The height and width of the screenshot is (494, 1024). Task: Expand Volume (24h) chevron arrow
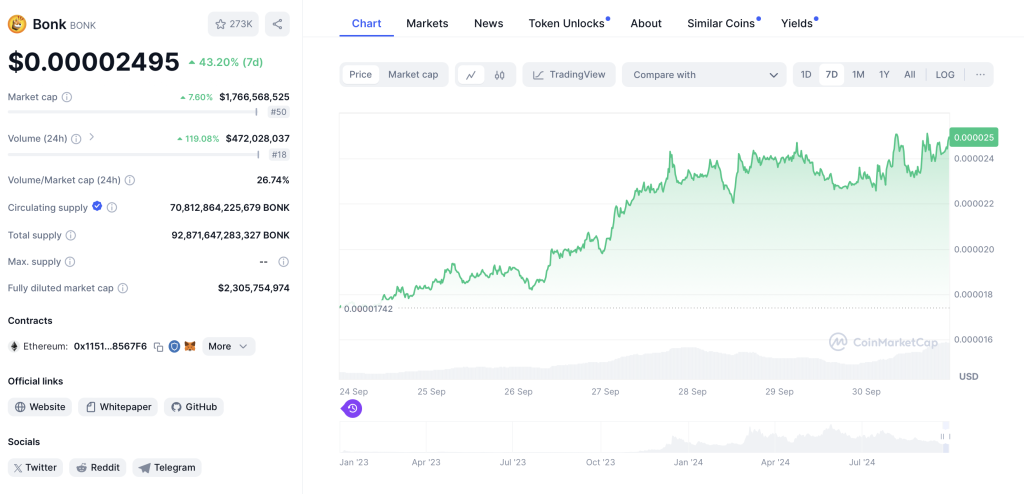pos(91,137)
